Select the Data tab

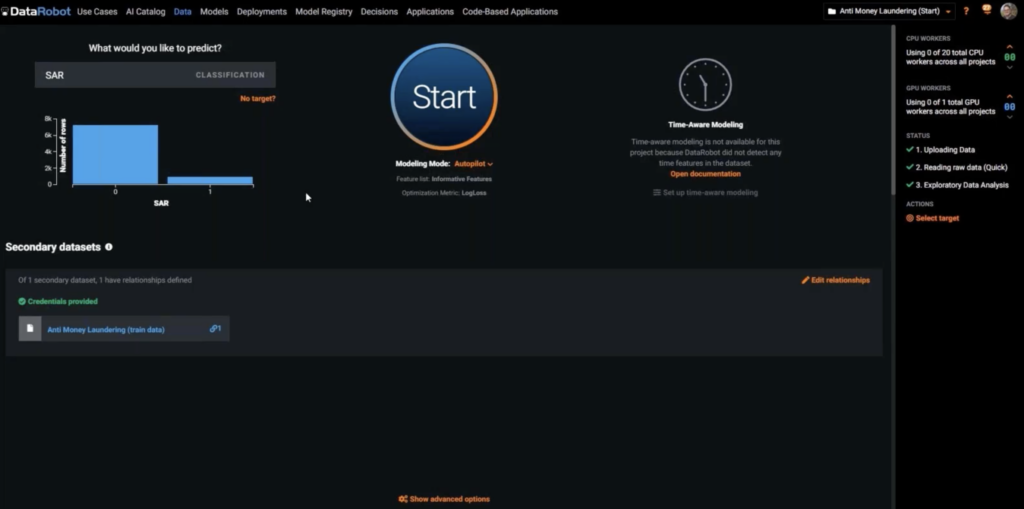point(183,12)
